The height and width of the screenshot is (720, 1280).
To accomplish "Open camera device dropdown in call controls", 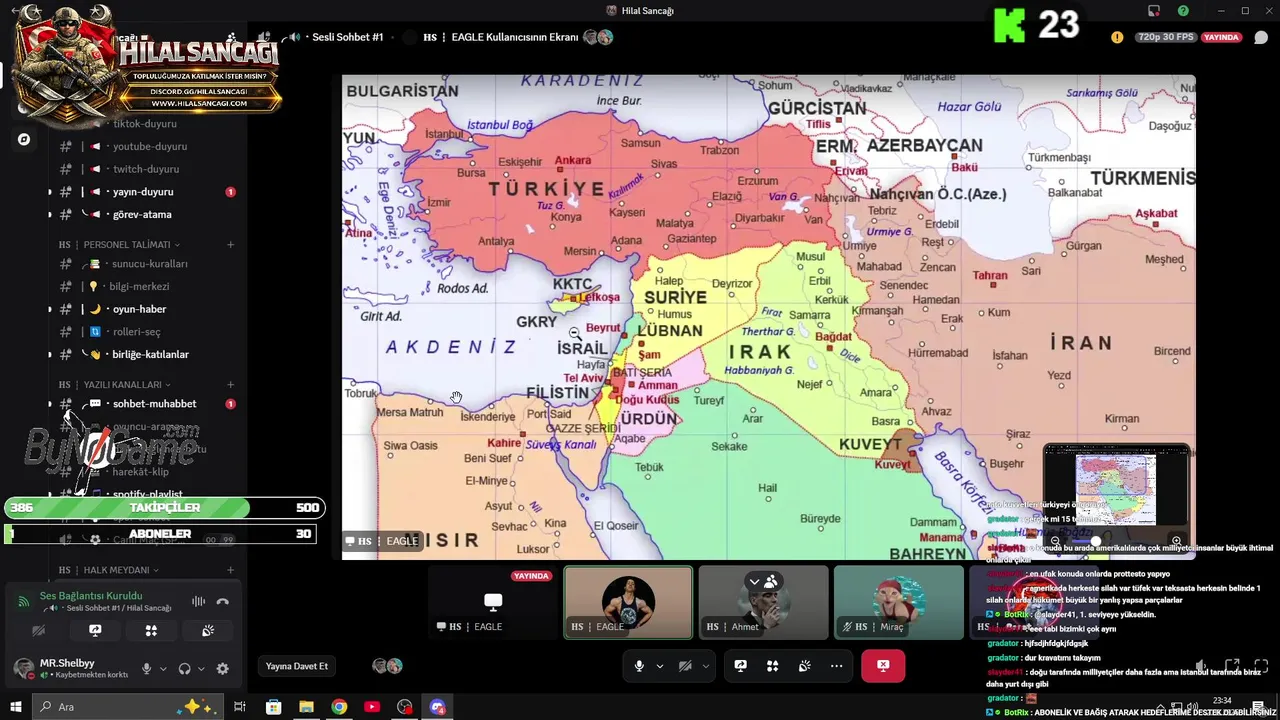I will point(705,666).
